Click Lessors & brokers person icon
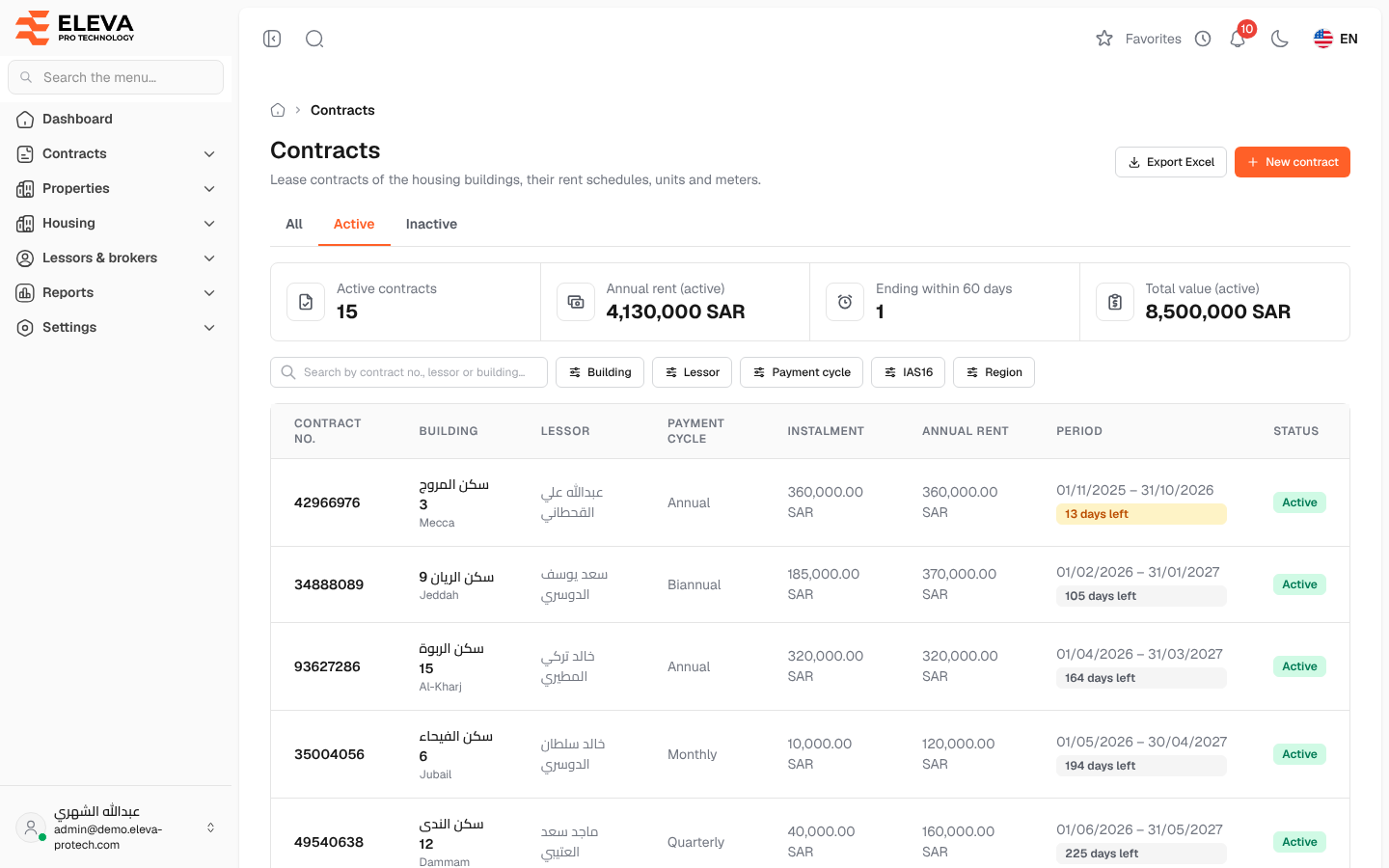The width and height of the screenshot is (1389, 868). click(x=25, y=258)
